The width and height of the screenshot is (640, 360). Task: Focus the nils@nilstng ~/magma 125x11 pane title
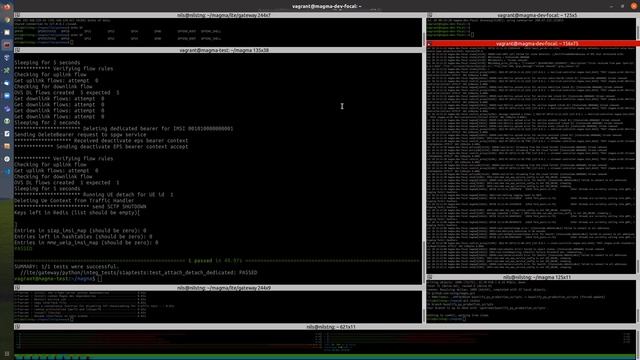point(537,277)
